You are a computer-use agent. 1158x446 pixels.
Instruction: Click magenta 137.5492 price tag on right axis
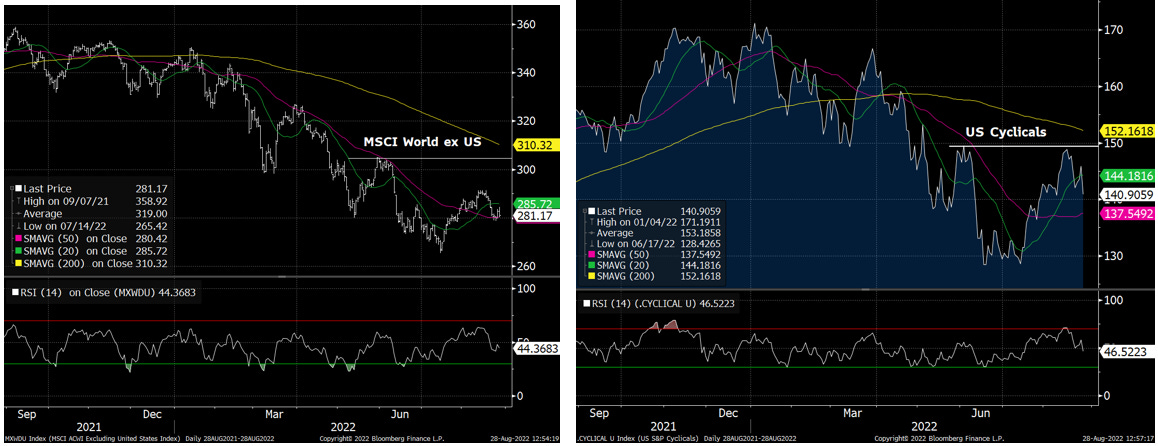tap(1129, 213)
